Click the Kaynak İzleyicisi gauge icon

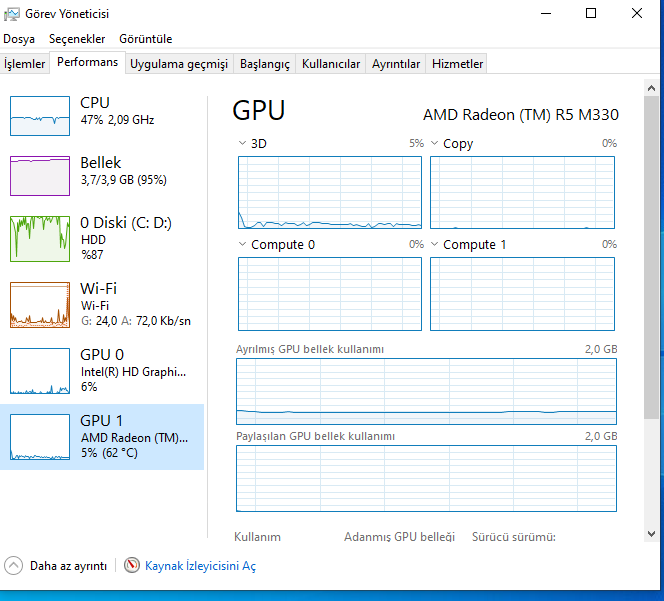click(132, 565)
